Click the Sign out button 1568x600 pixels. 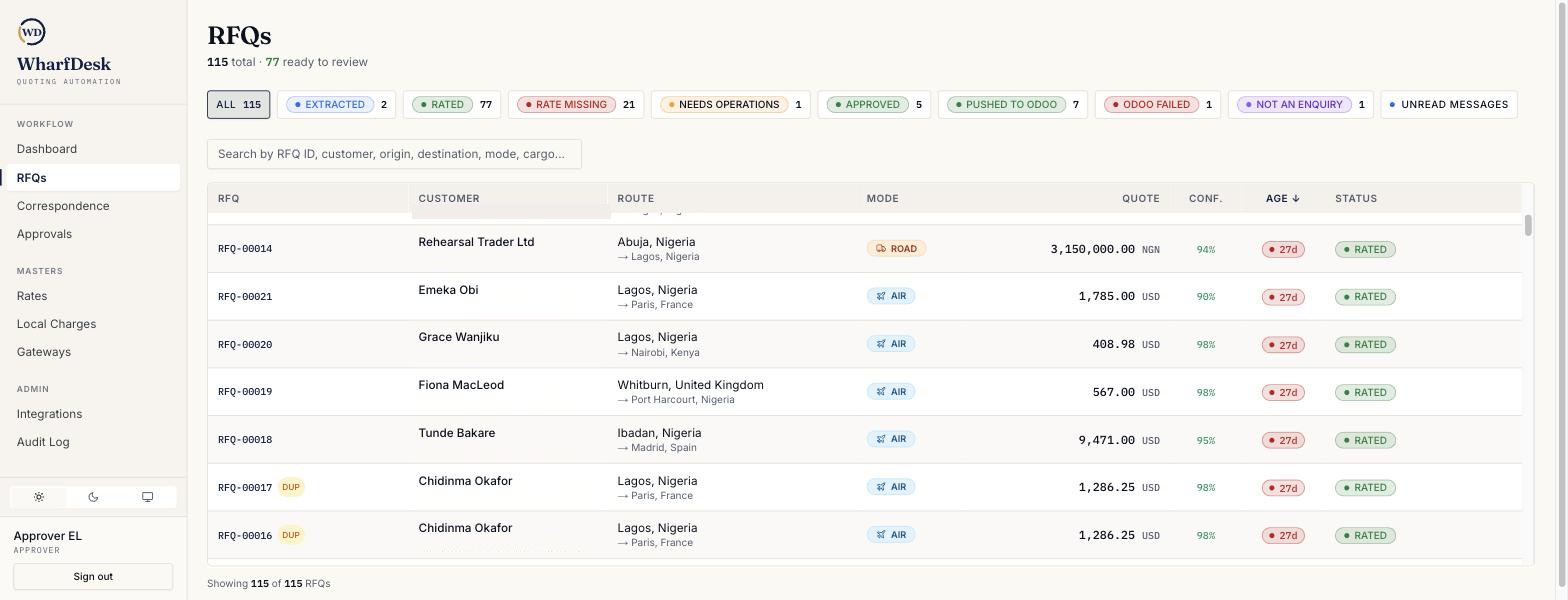pos(93,577)
